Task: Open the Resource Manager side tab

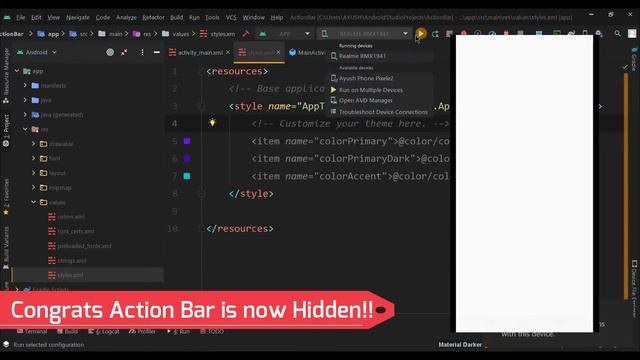Action: pyautogui.click(x=6, y=76)
